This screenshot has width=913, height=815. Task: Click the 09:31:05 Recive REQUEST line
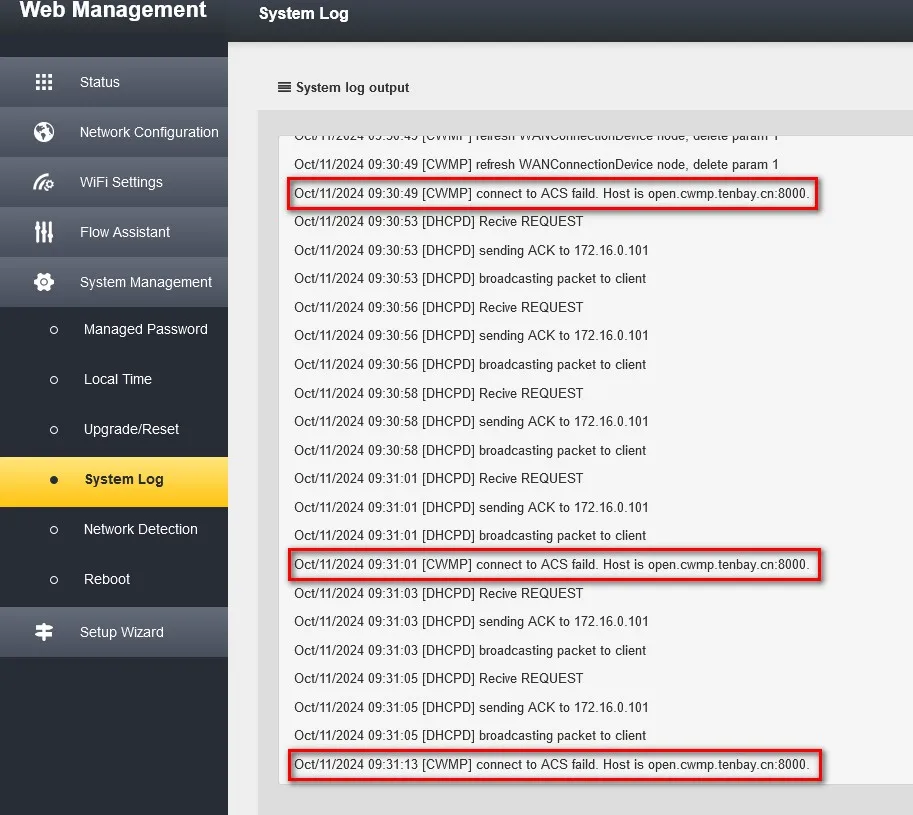[x=438, y=679]
